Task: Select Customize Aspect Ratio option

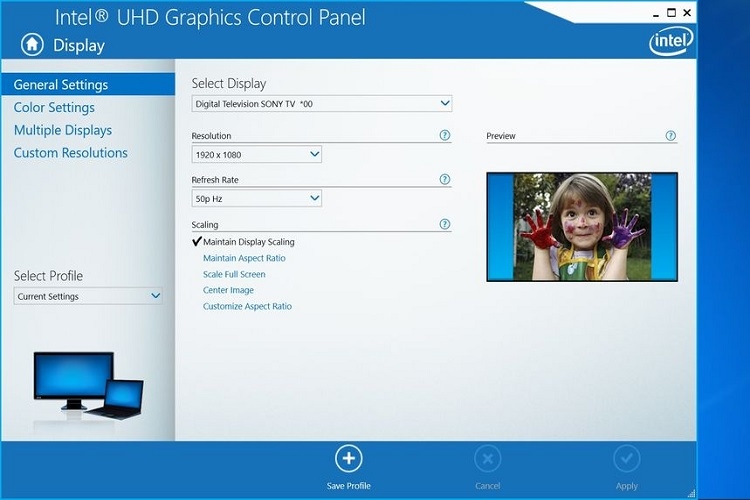Action: (x=247, y=307)
